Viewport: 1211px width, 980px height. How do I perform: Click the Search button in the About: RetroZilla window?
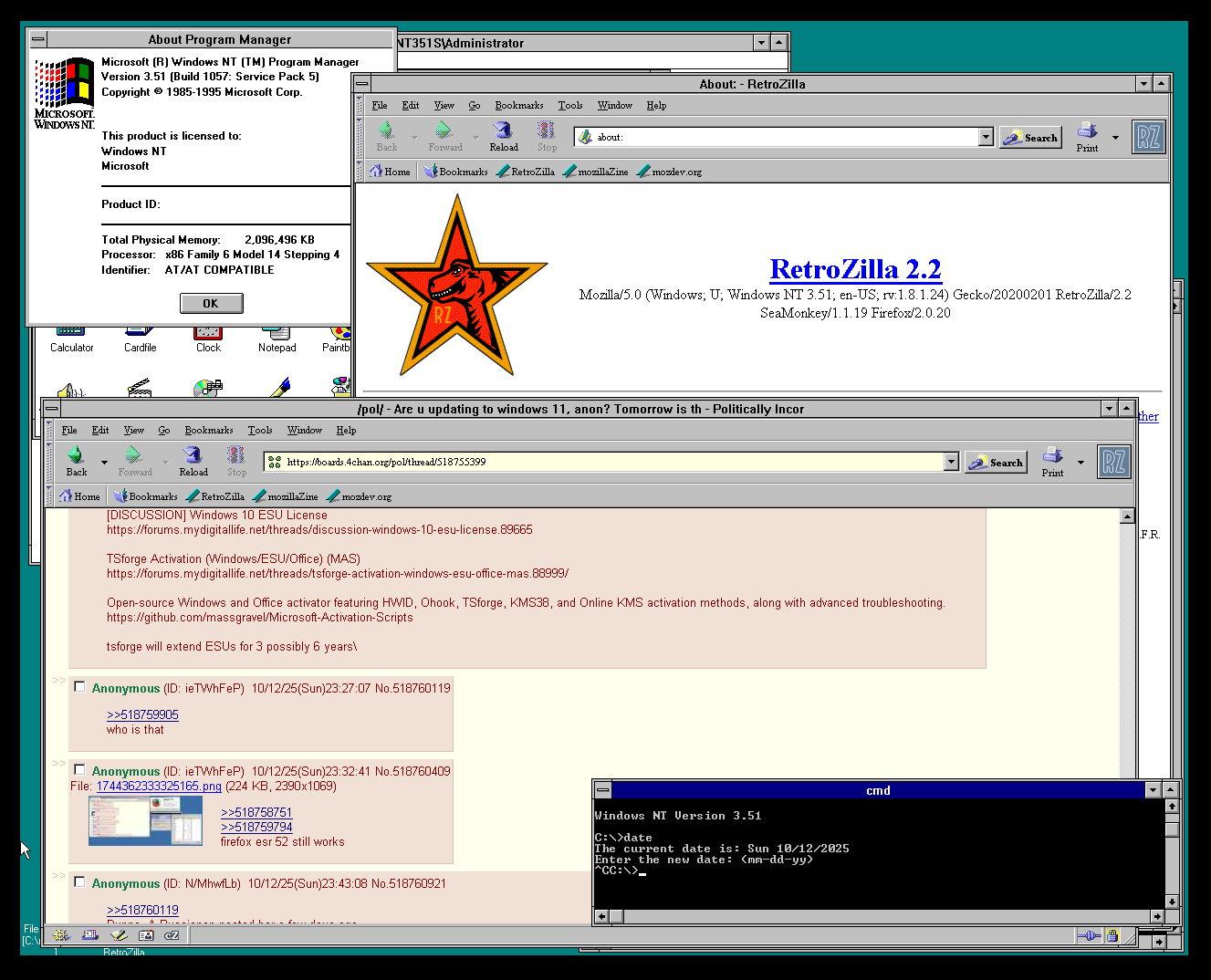click(x=1030, y=137)
